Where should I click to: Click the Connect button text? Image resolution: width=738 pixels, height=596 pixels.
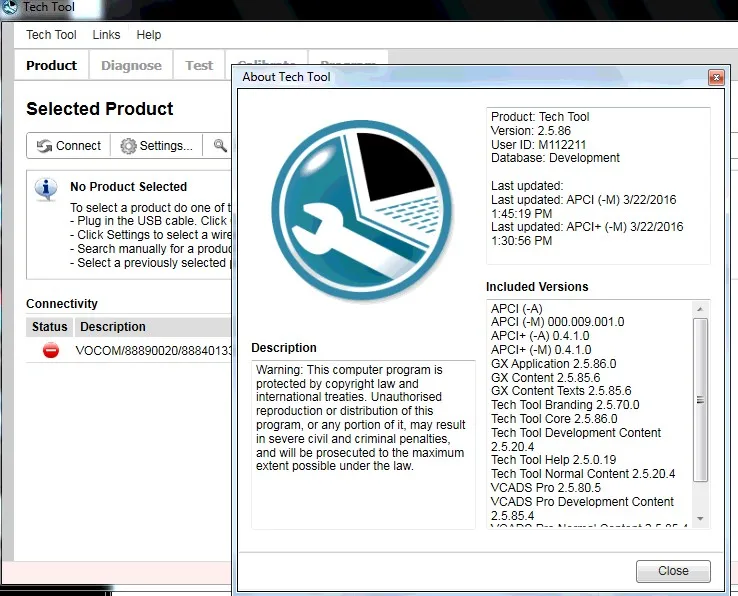pyautogui.click(x=78, y=146)
